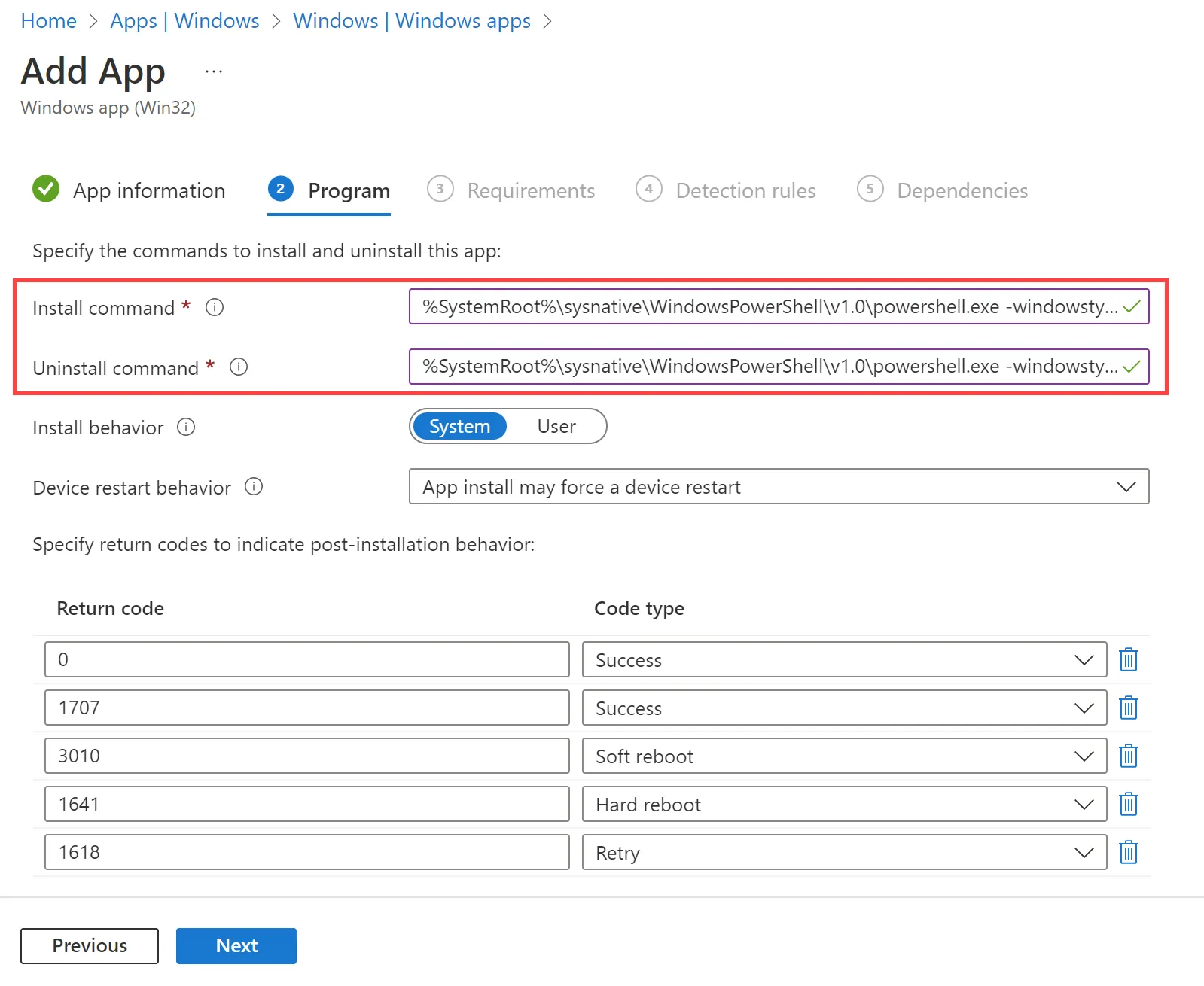Open the ellipsis menu beside Add App
This screenshot has height=986, width=1204.
click(214, 72)
